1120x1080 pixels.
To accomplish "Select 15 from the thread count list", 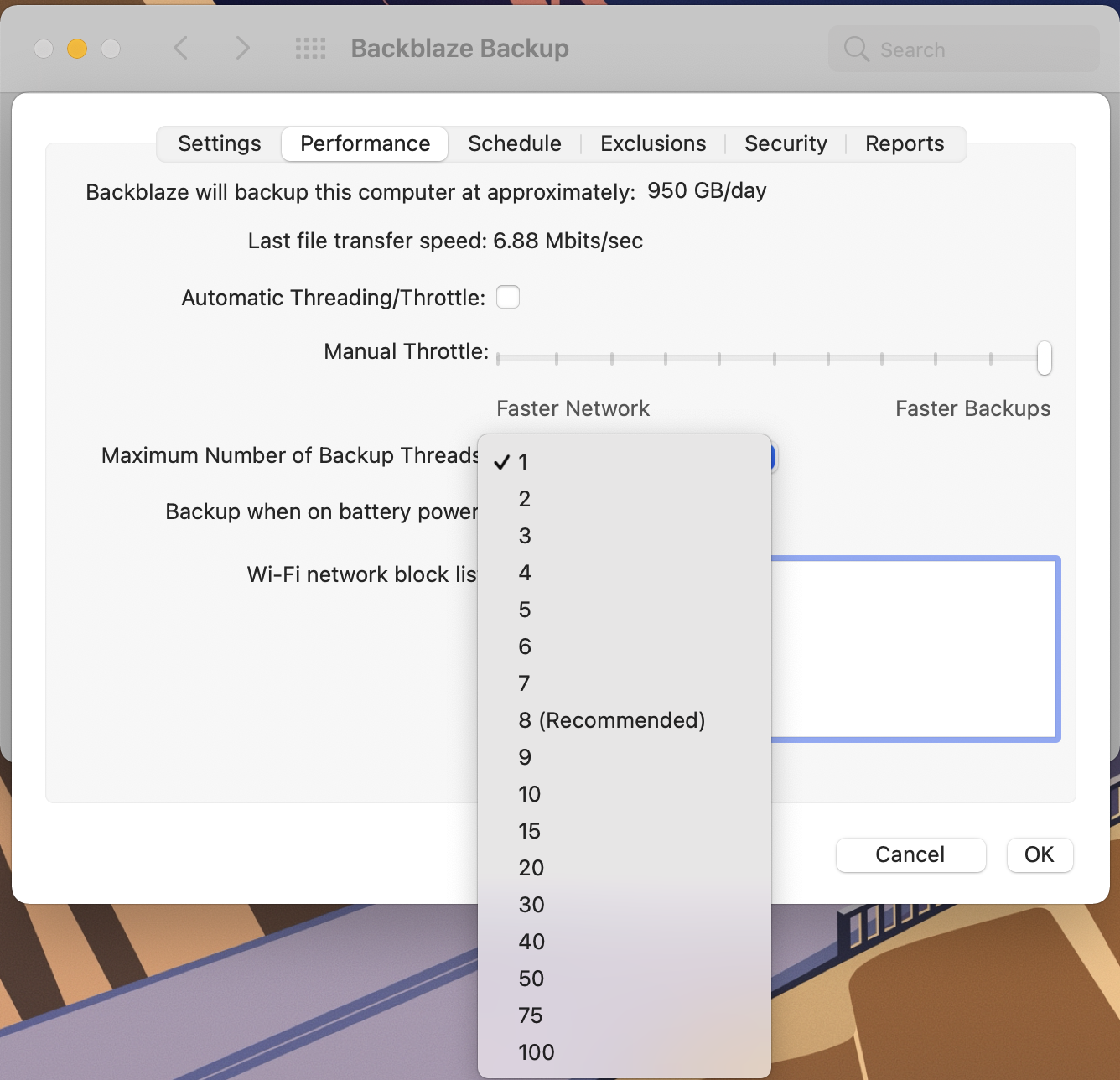I will (529, 831).
